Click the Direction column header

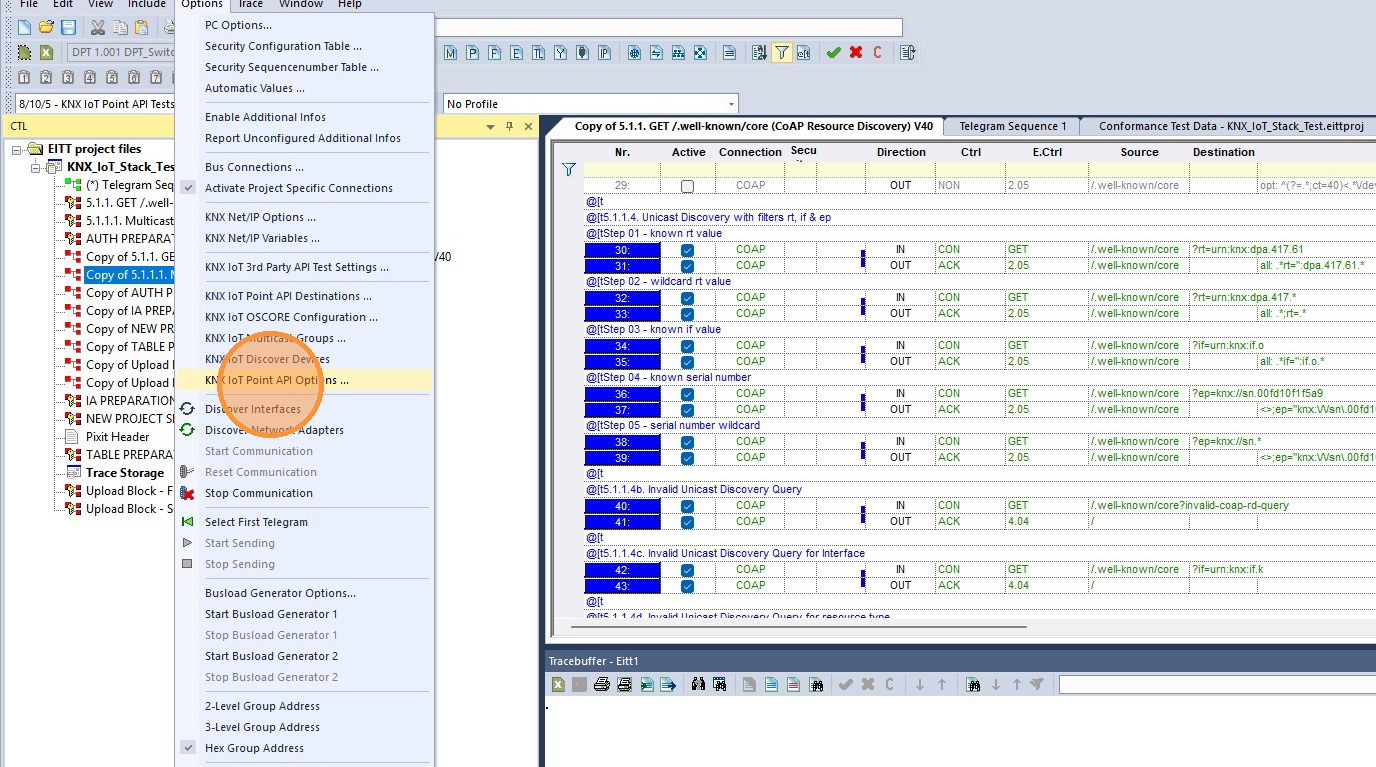point(901,152)
